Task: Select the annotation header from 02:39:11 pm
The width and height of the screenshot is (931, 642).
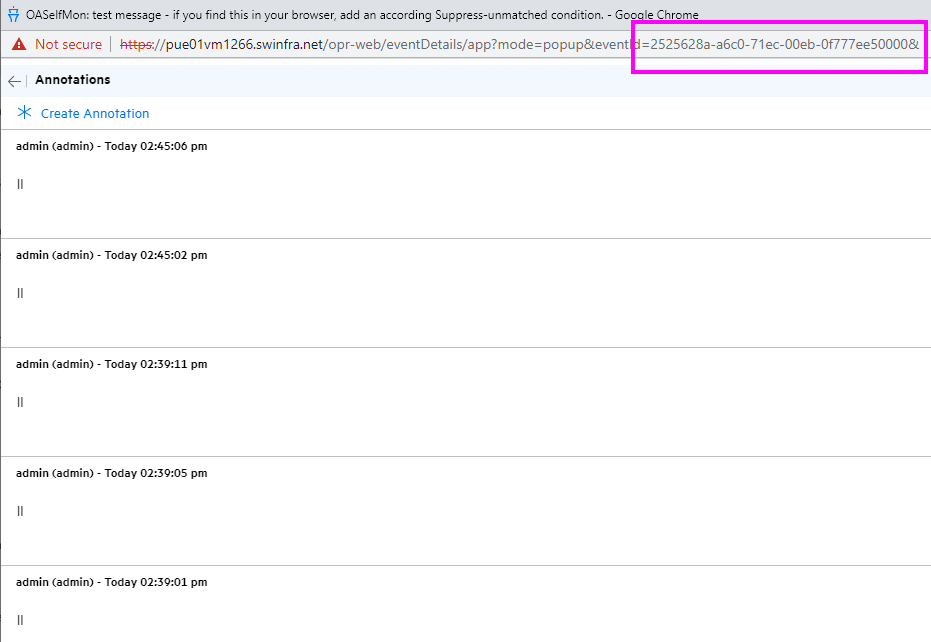Action: (112, 364)
